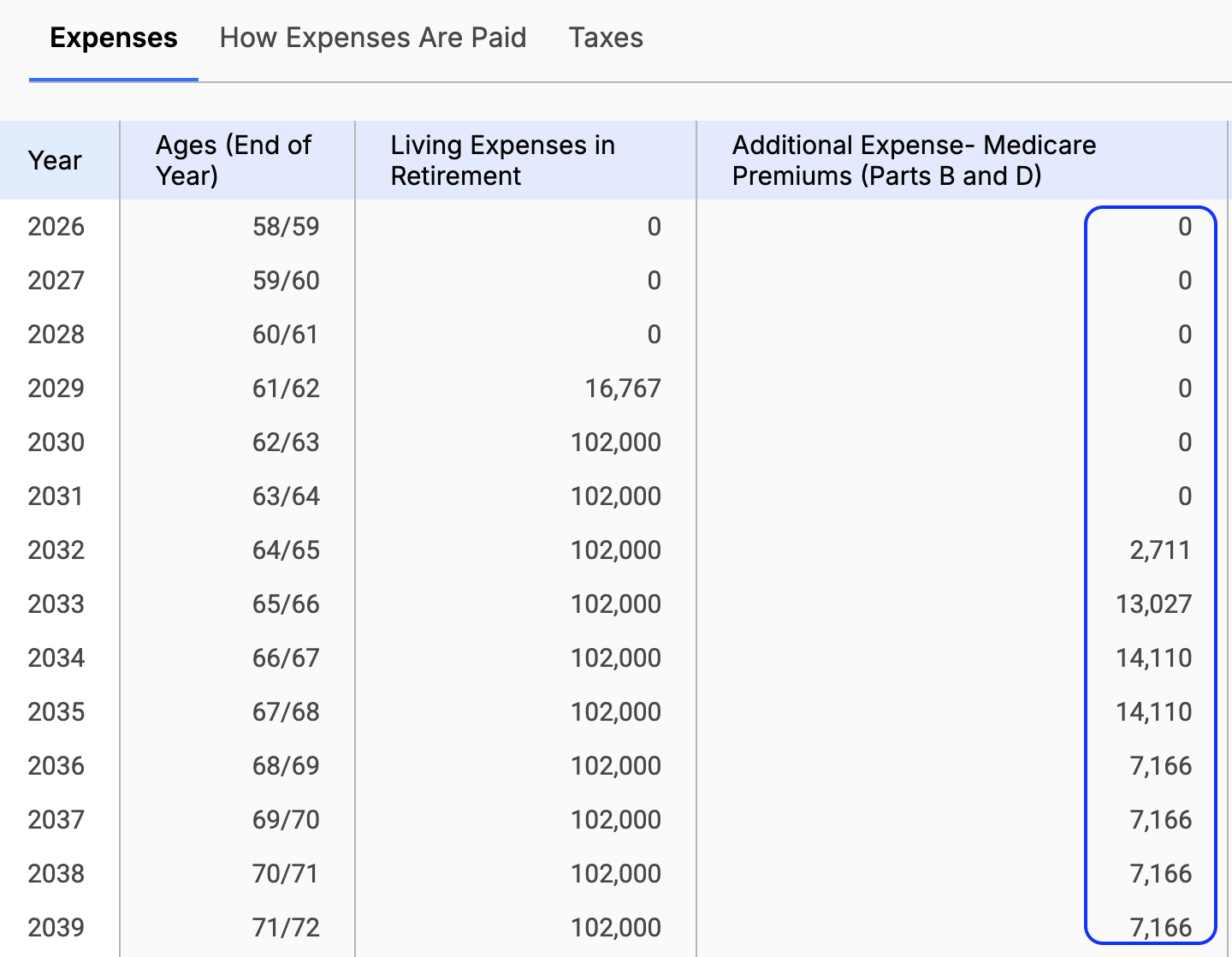
Task: Select the 2026 year row cell
Action: tap(56, 227)
